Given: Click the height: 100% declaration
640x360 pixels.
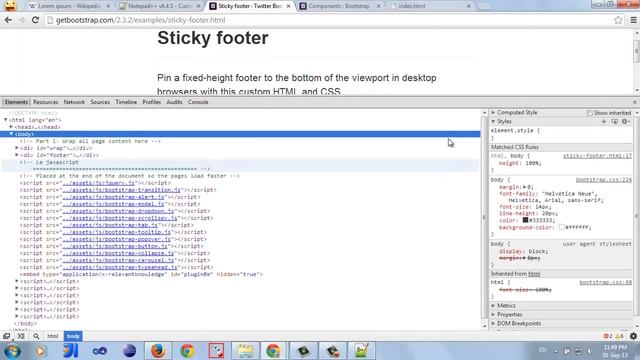Looking at the screenshot, I should click(x=520, y=163).
